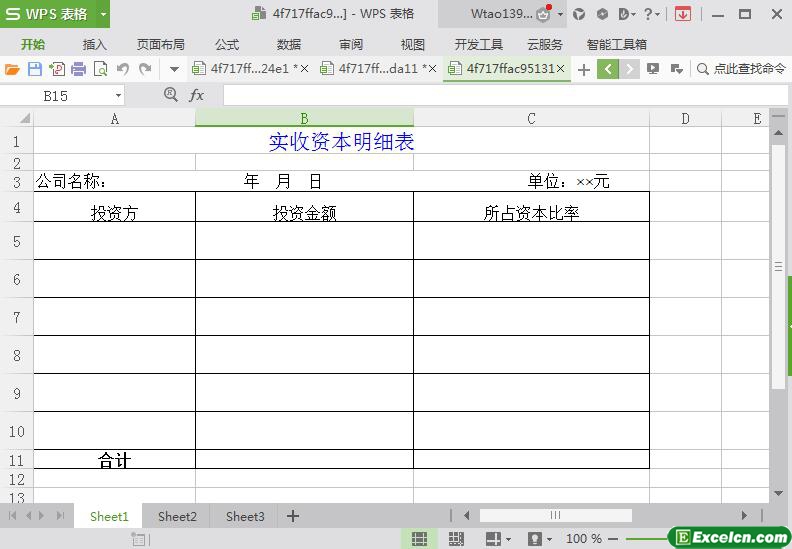This screenshot has width=792, height=549.
Task: Click the 点此查找命令 search box
Action: pyautogui.click(x=741, y=69)
